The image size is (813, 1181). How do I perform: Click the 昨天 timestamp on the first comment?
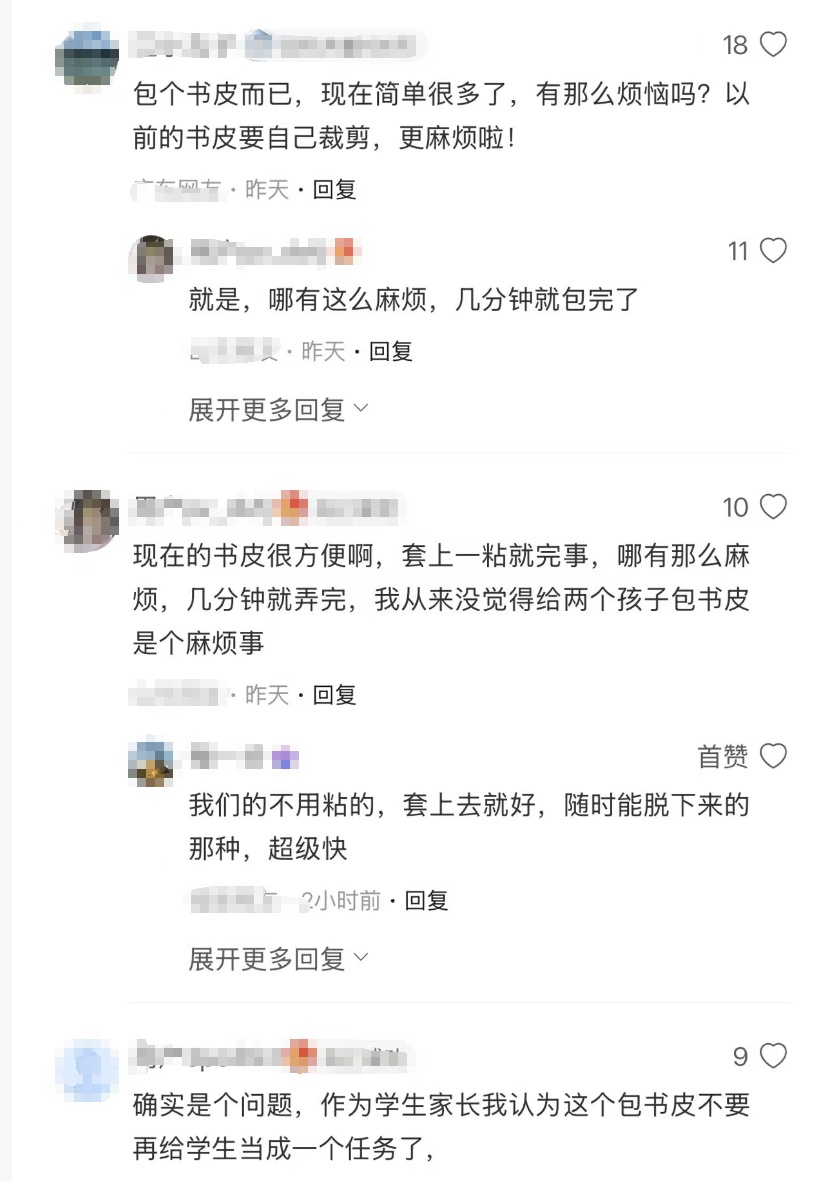coord(264,191)
